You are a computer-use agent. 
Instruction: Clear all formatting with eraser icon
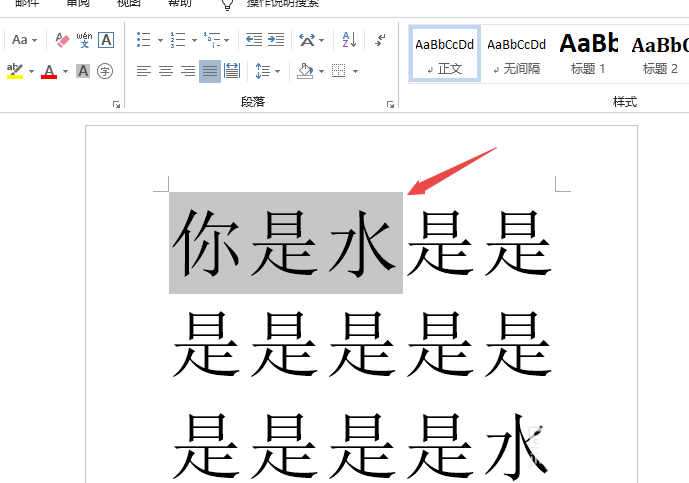tap(62, 40)
